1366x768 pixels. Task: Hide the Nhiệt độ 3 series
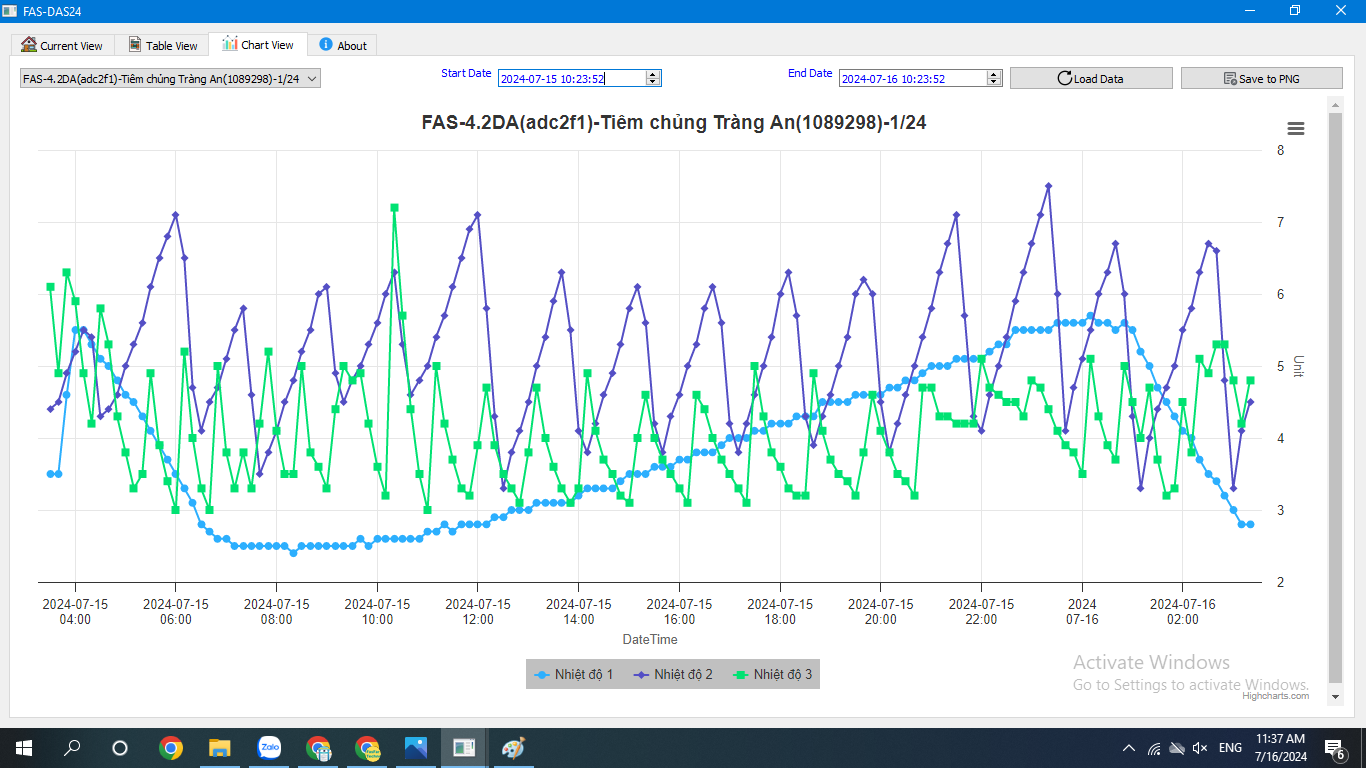773,675
